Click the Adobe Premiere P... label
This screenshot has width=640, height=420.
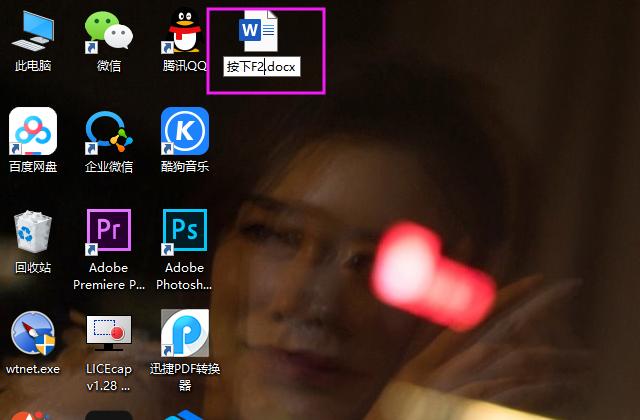[109, 276]
